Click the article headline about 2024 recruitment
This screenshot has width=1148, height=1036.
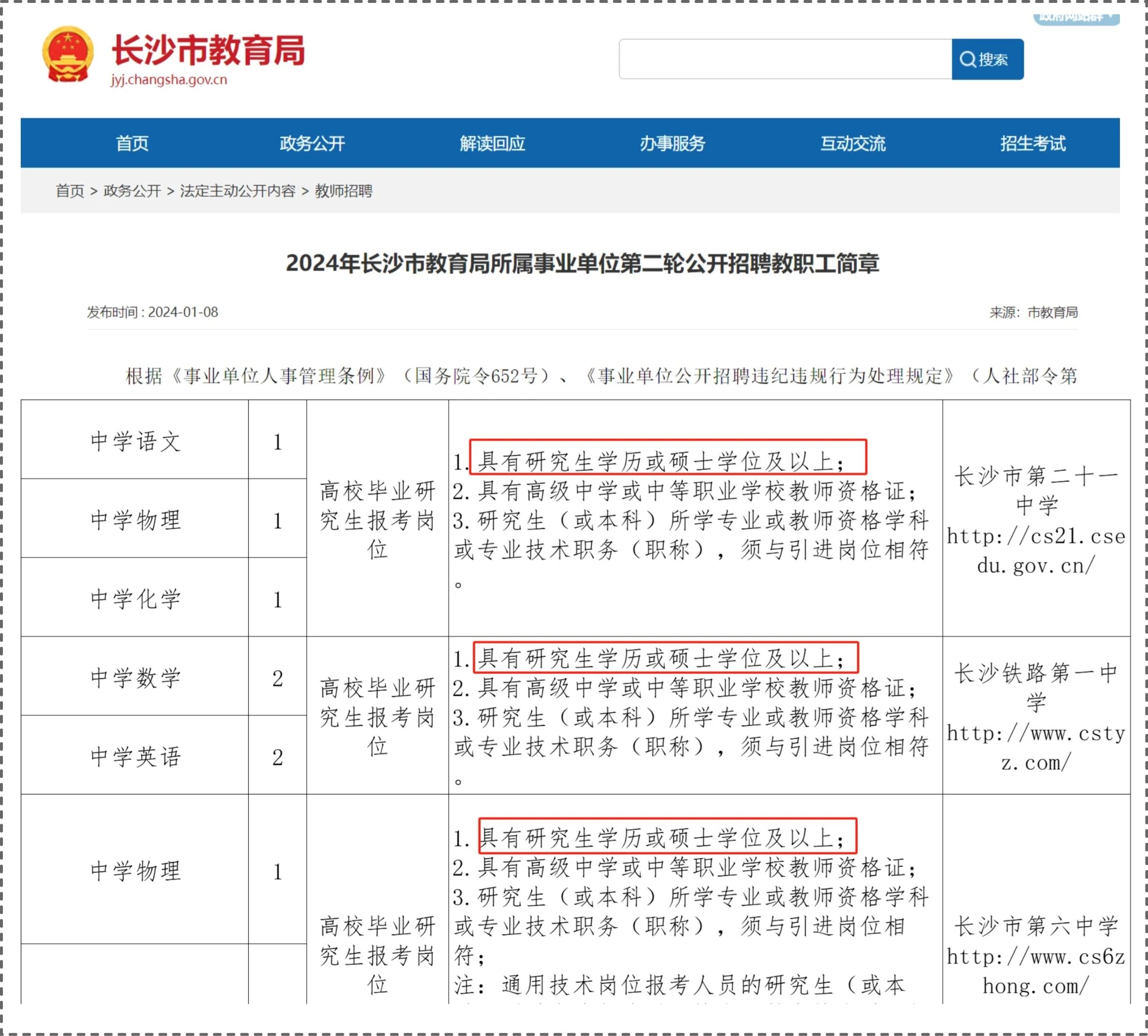click(582, 263)
